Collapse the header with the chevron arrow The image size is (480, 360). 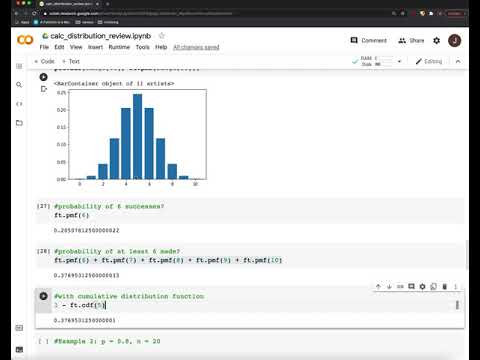coord(458,61)
